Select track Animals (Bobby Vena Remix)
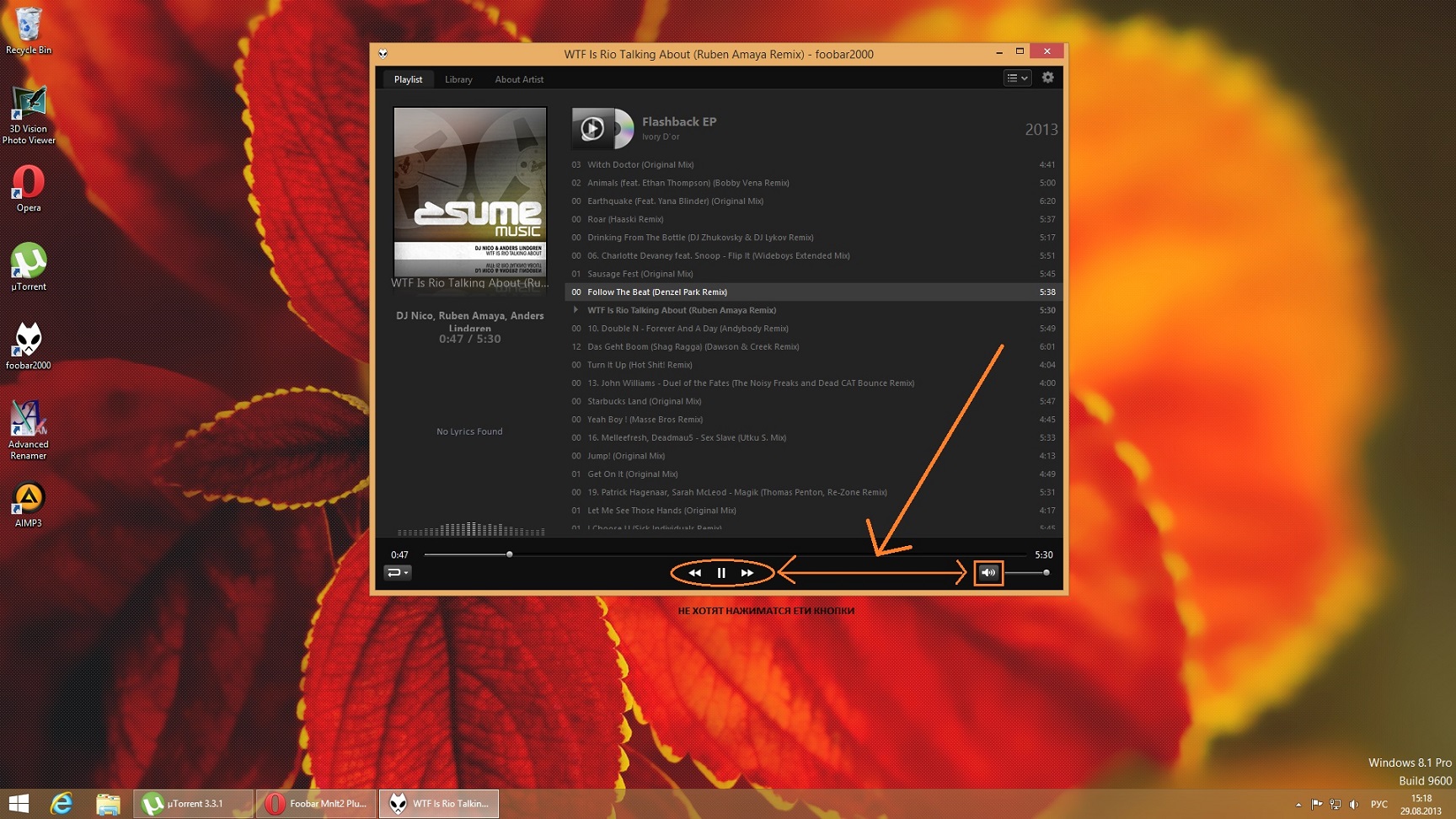 point(815,183)
